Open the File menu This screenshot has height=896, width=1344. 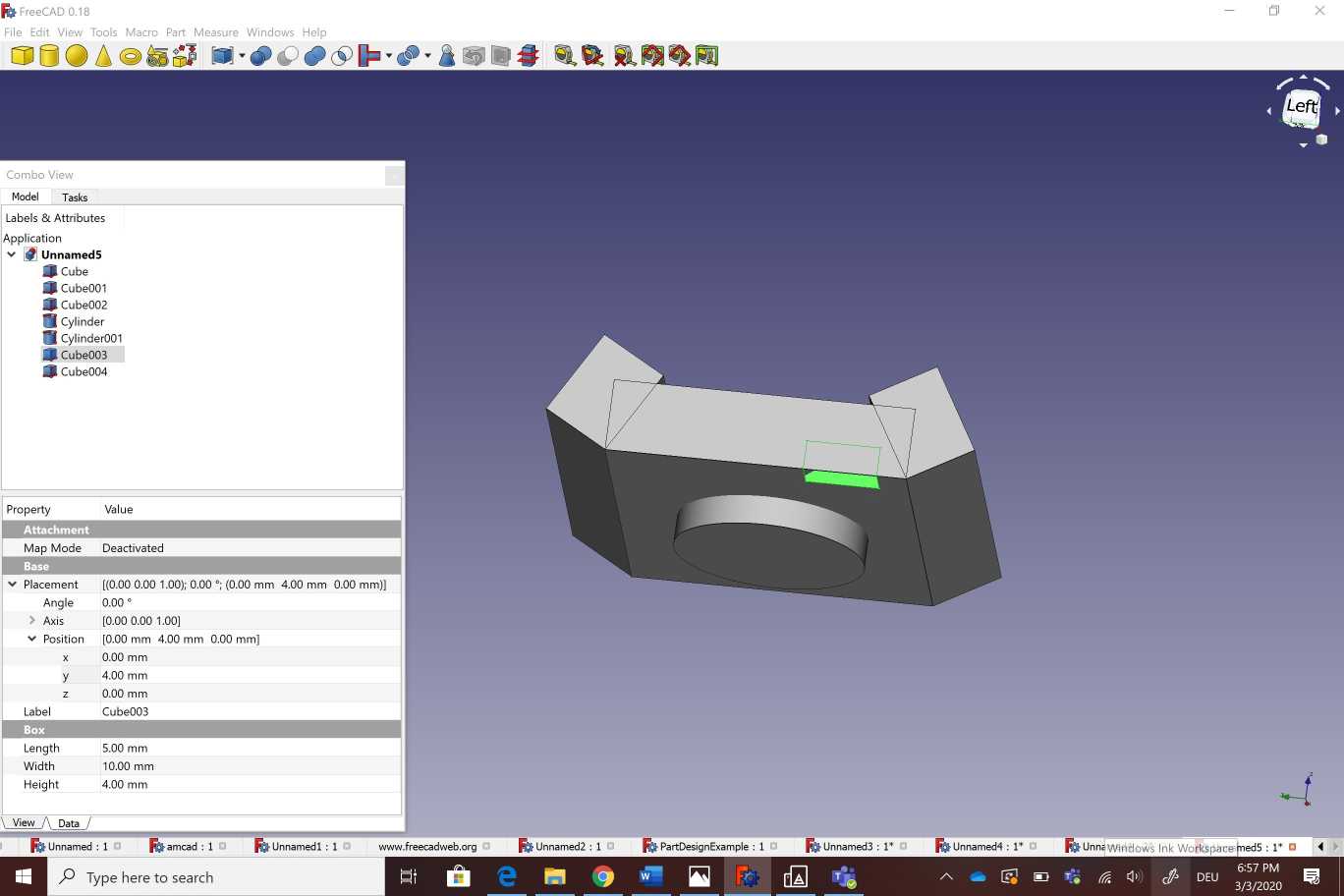tap(13, 32)
